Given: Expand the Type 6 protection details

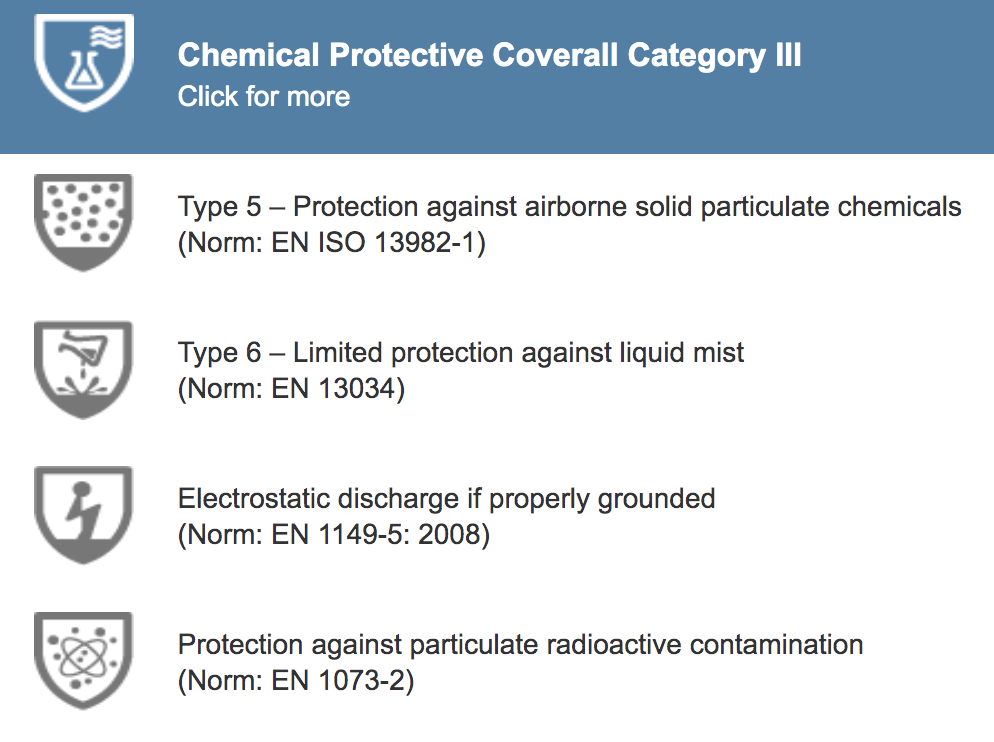Looking at the screenshot, I should click(459, 352).
